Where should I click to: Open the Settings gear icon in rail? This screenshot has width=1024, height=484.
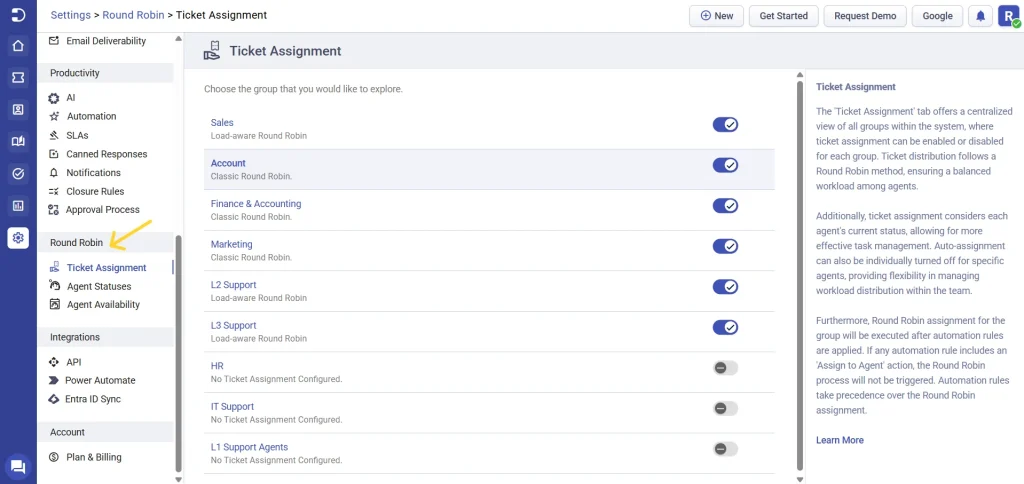pos(18,238)
